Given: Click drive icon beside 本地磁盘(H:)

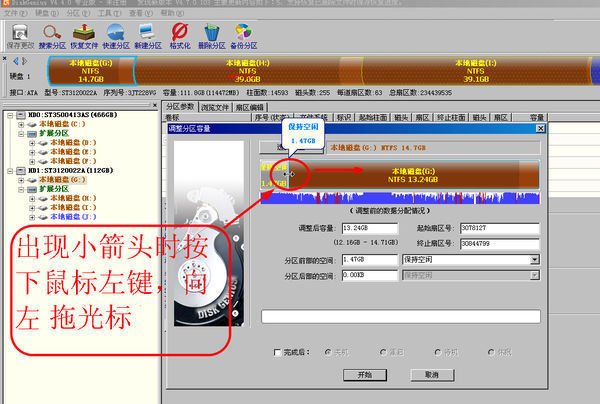Looking at the screenshot, I should (43, 199).
